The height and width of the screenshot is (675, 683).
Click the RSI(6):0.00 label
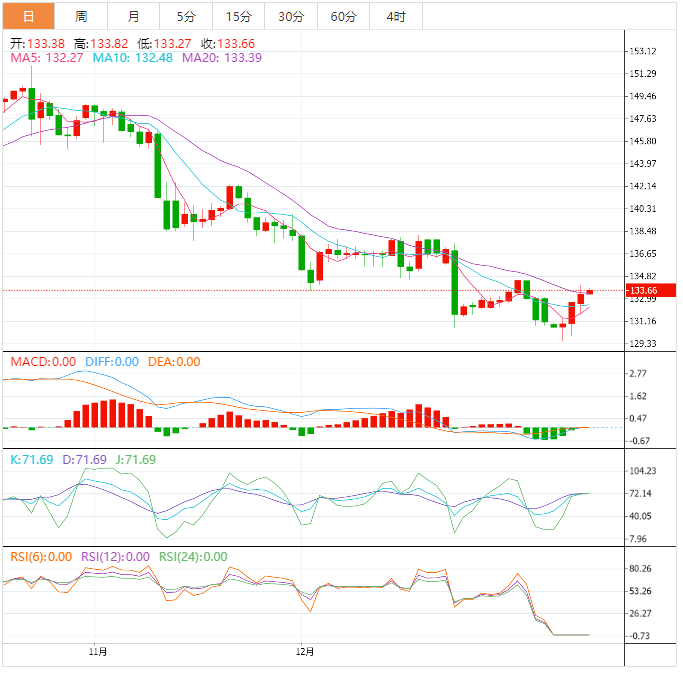tap(41, 557)
